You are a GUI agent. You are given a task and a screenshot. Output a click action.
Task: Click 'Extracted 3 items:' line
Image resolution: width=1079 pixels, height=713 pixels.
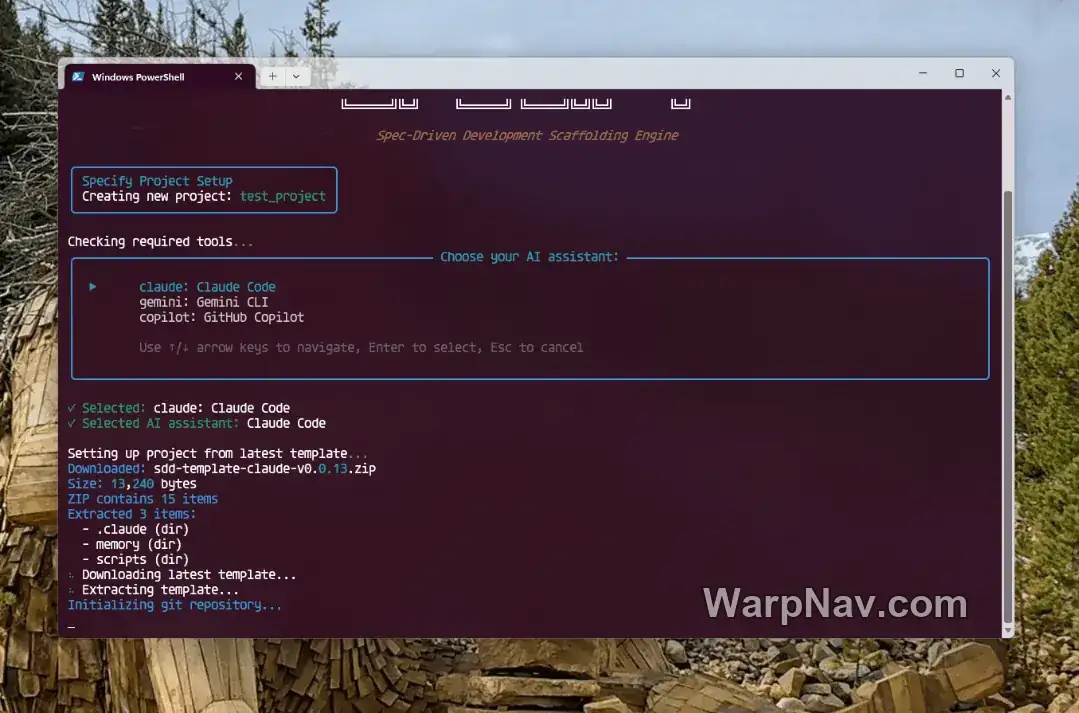(131, 514)
